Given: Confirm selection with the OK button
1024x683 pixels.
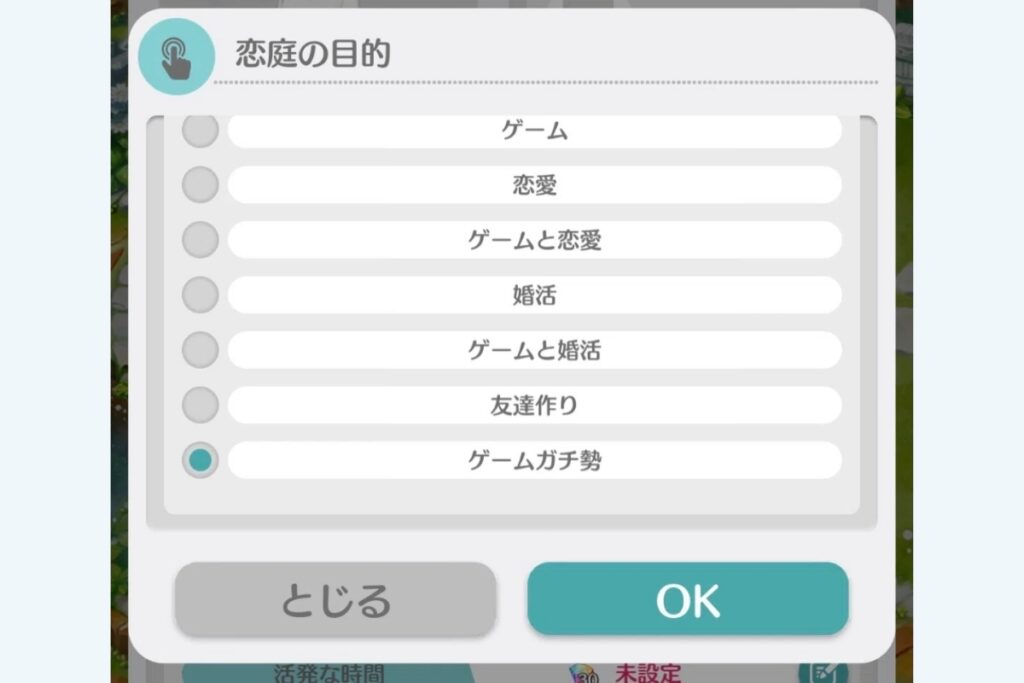Looking at the screenshot, I should [x=687, y=599].
